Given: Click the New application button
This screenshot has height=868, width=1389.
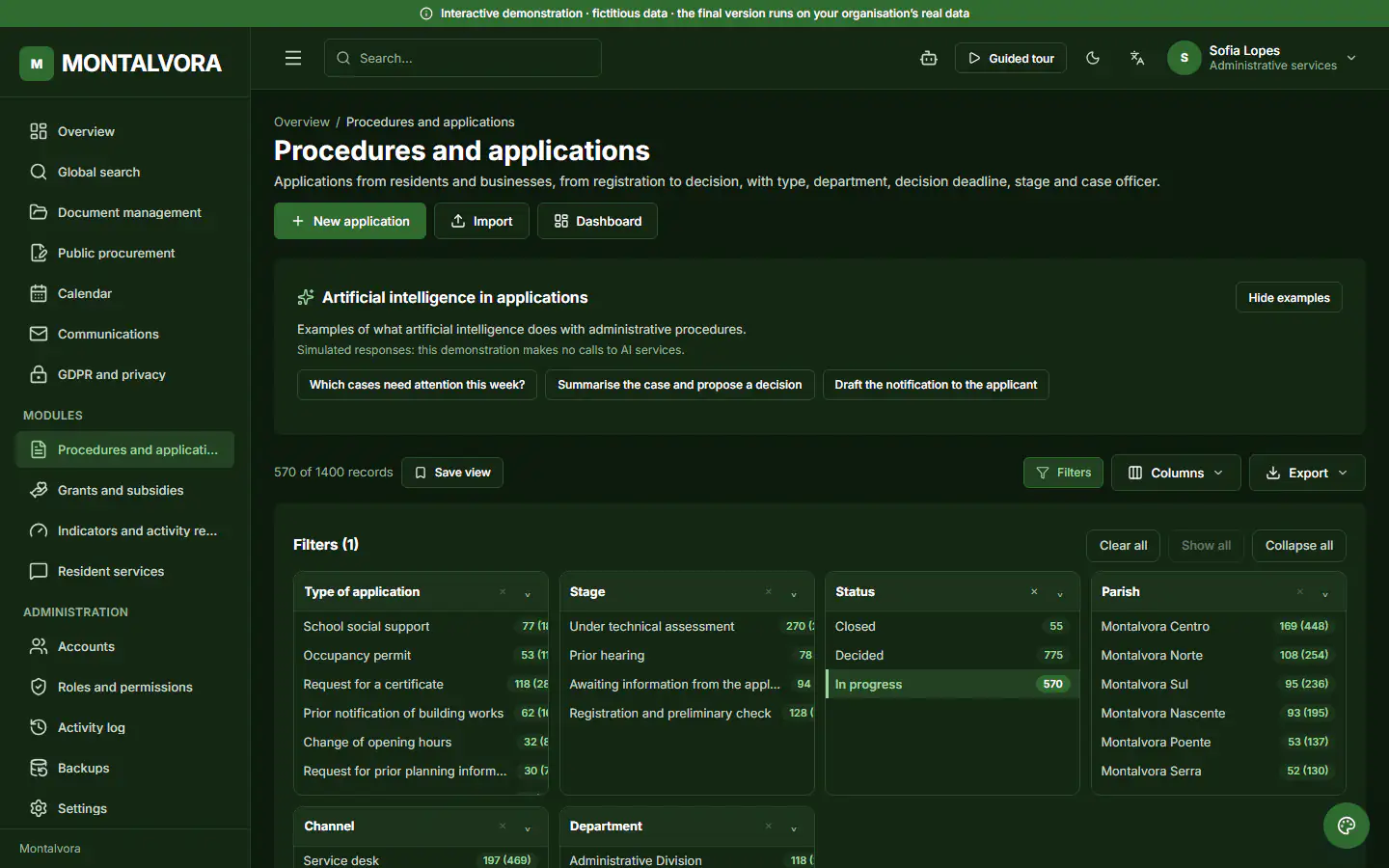Looking at the screenshot, I should (350, 221).
